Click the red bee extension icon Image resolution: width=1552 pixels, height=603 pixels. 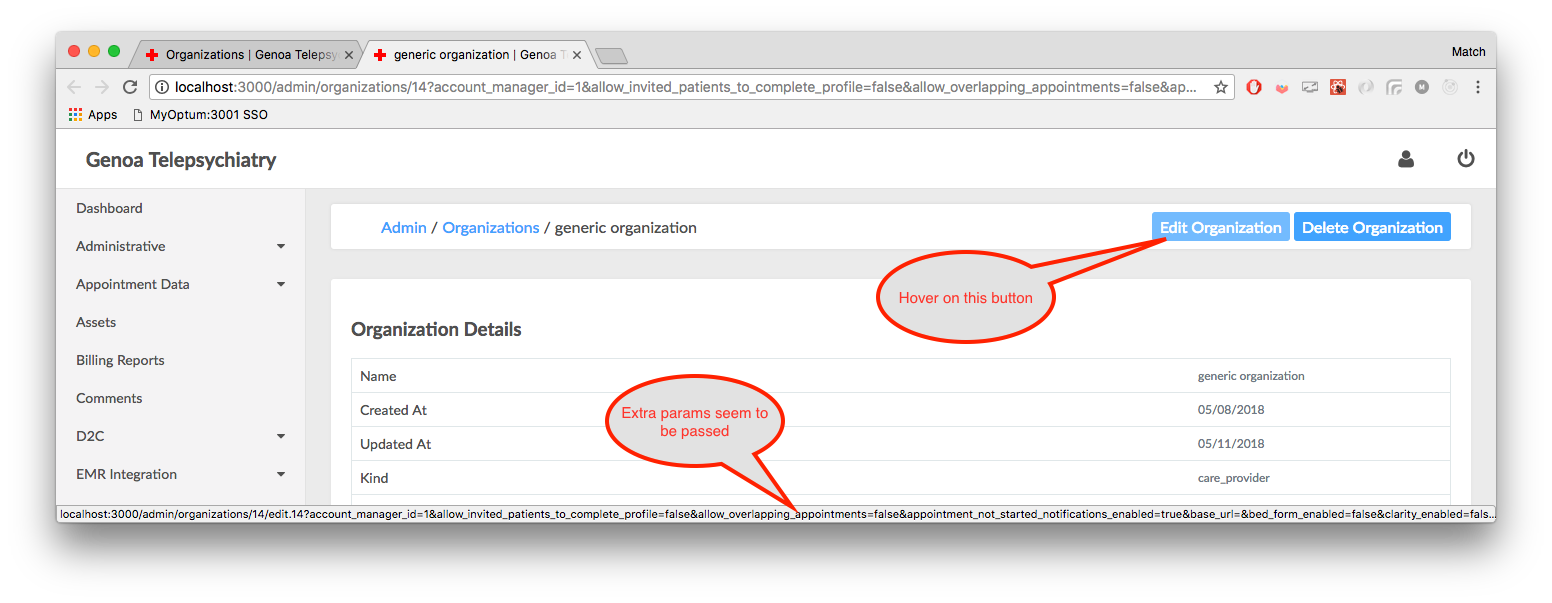pyautogui.click(x=1338, y=87)
